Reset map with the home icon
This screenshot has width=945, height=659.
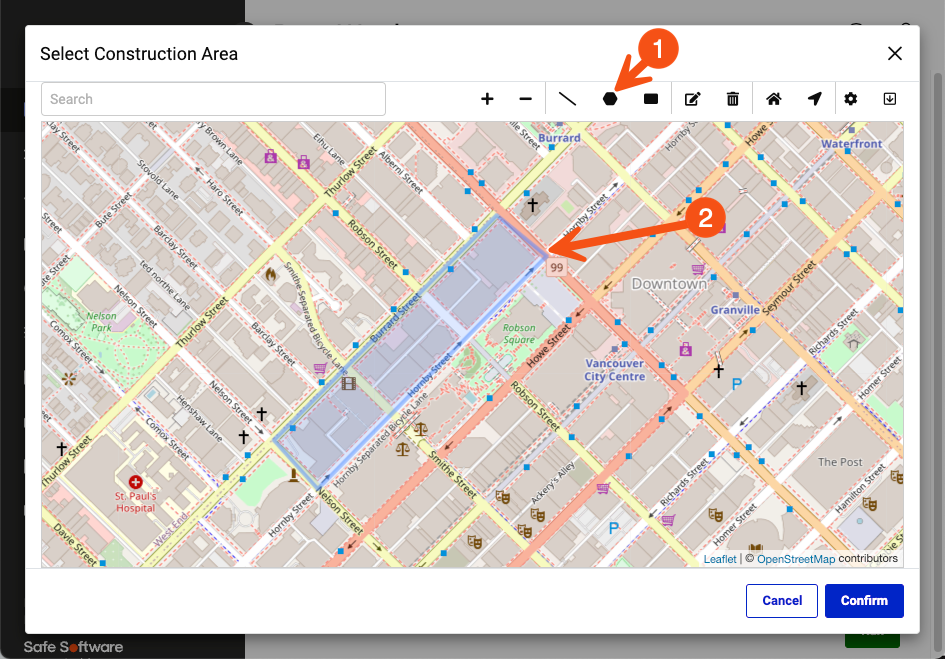pyautogui.click(x=774, y=99)
